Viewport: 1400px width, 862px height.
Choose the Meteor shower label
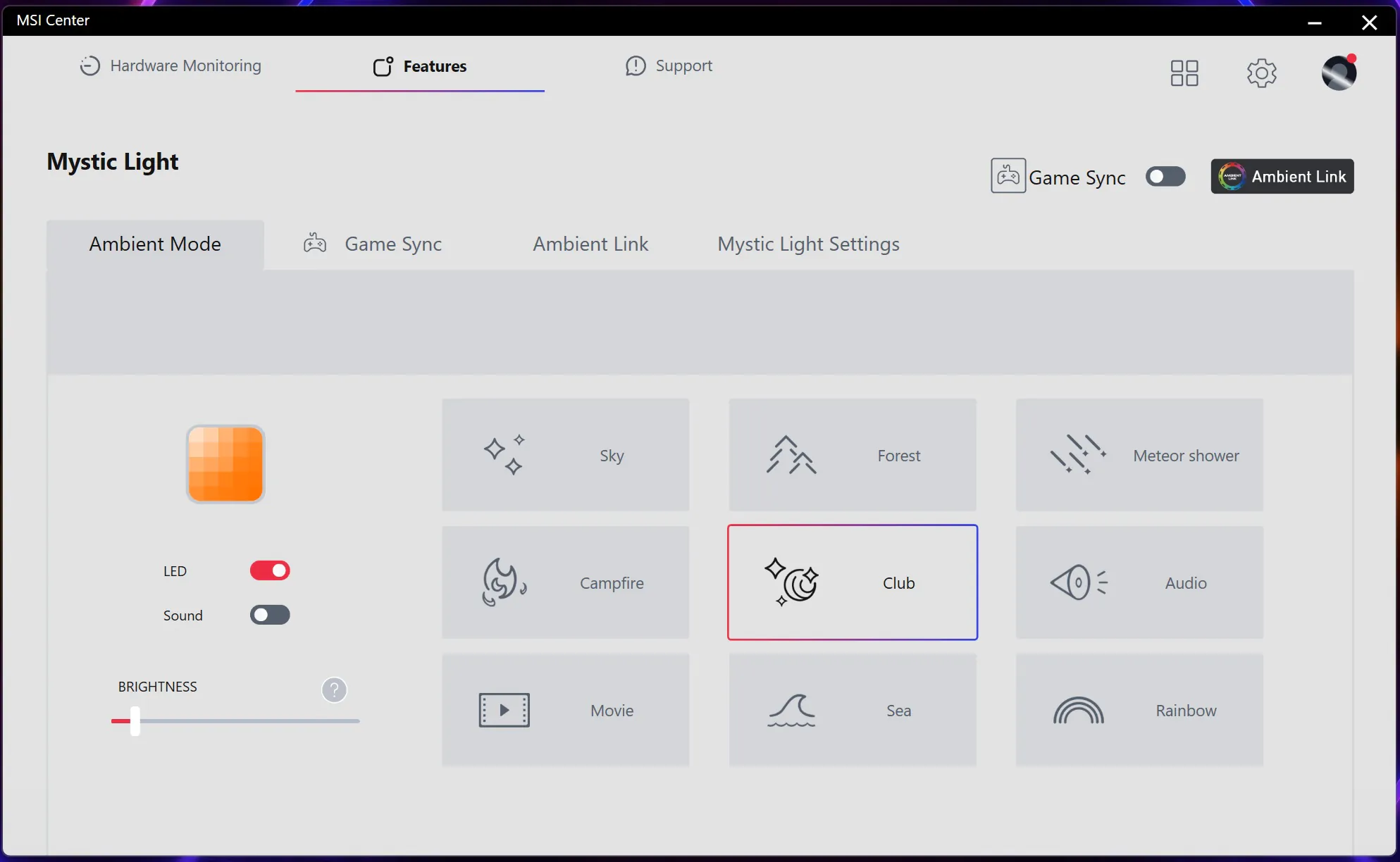1186,456
